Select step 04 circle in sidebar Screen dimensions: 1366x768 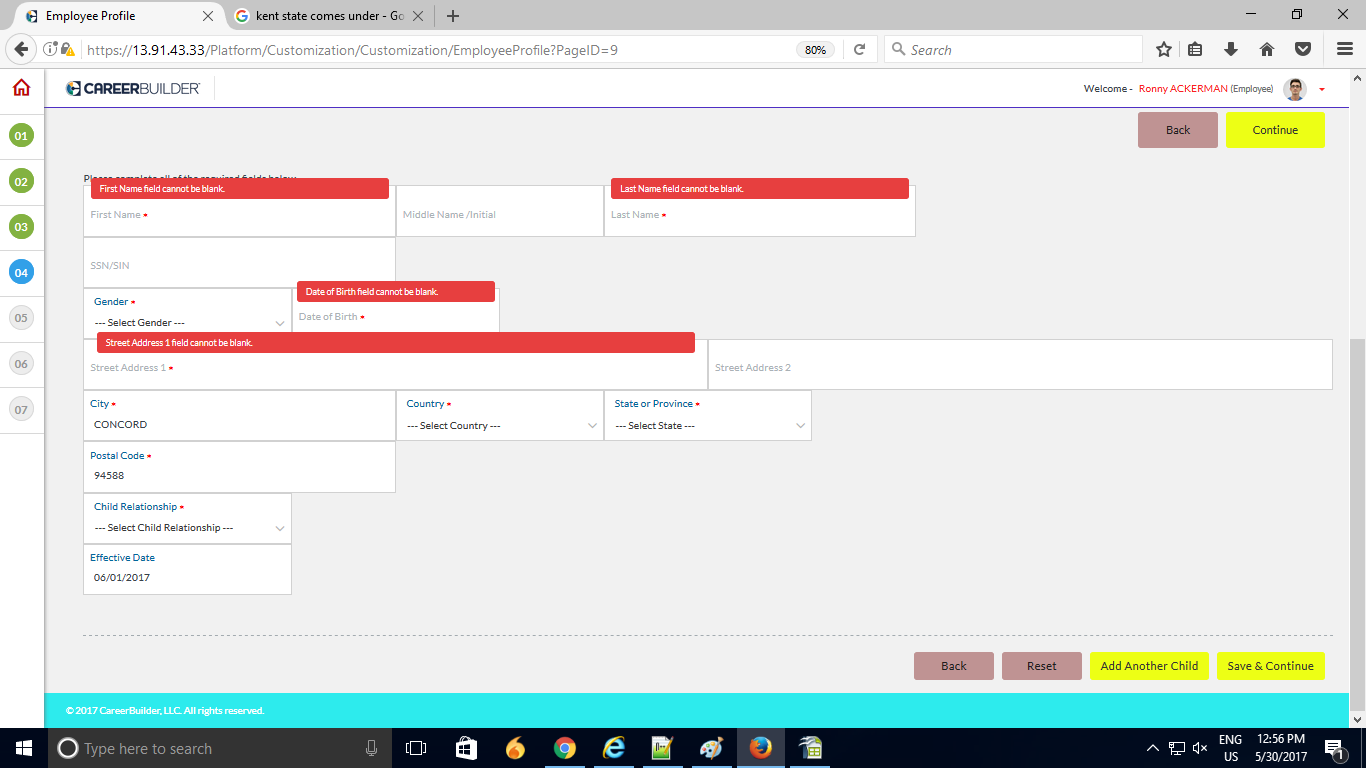tap(21, 272)
